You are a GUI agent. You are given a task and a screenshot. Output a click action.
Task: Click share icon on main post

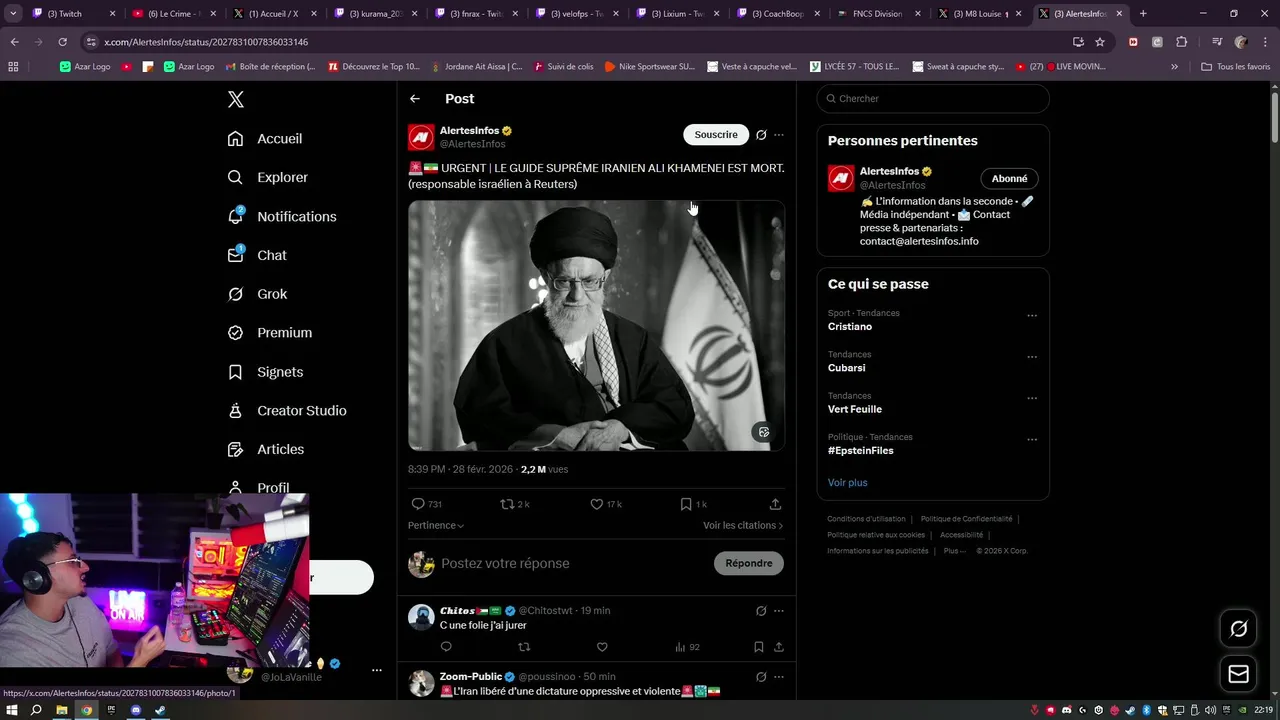point(775,504)
